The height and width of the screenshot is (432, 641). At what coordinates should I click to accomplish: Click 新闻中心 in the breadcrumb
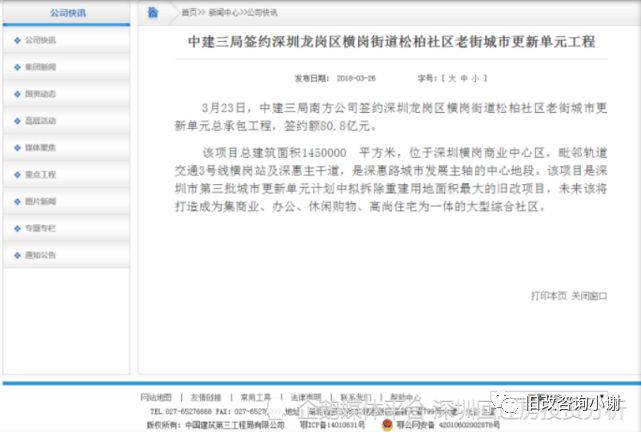223,13
